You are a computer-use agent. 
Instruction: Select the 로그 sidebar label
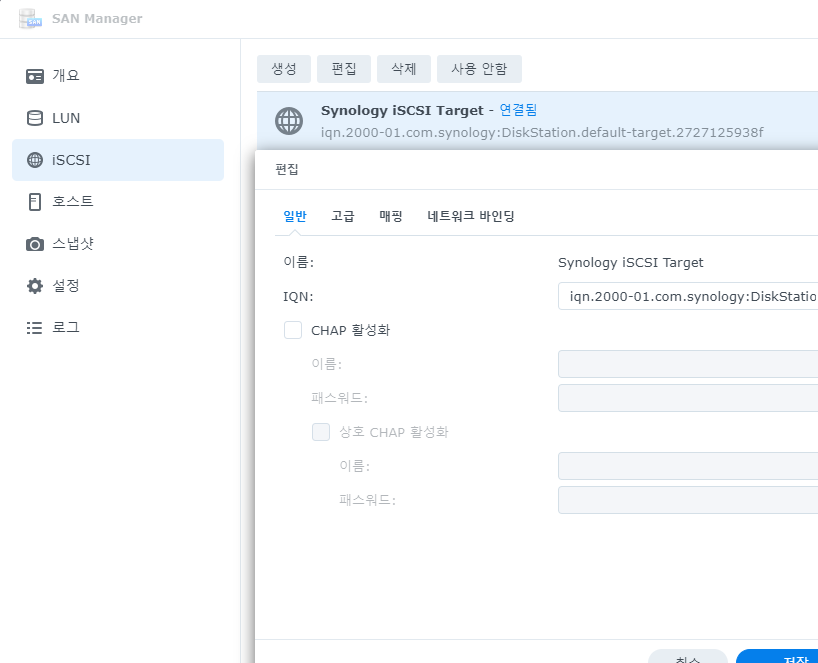pyautogui.click(x=66, y=327)
